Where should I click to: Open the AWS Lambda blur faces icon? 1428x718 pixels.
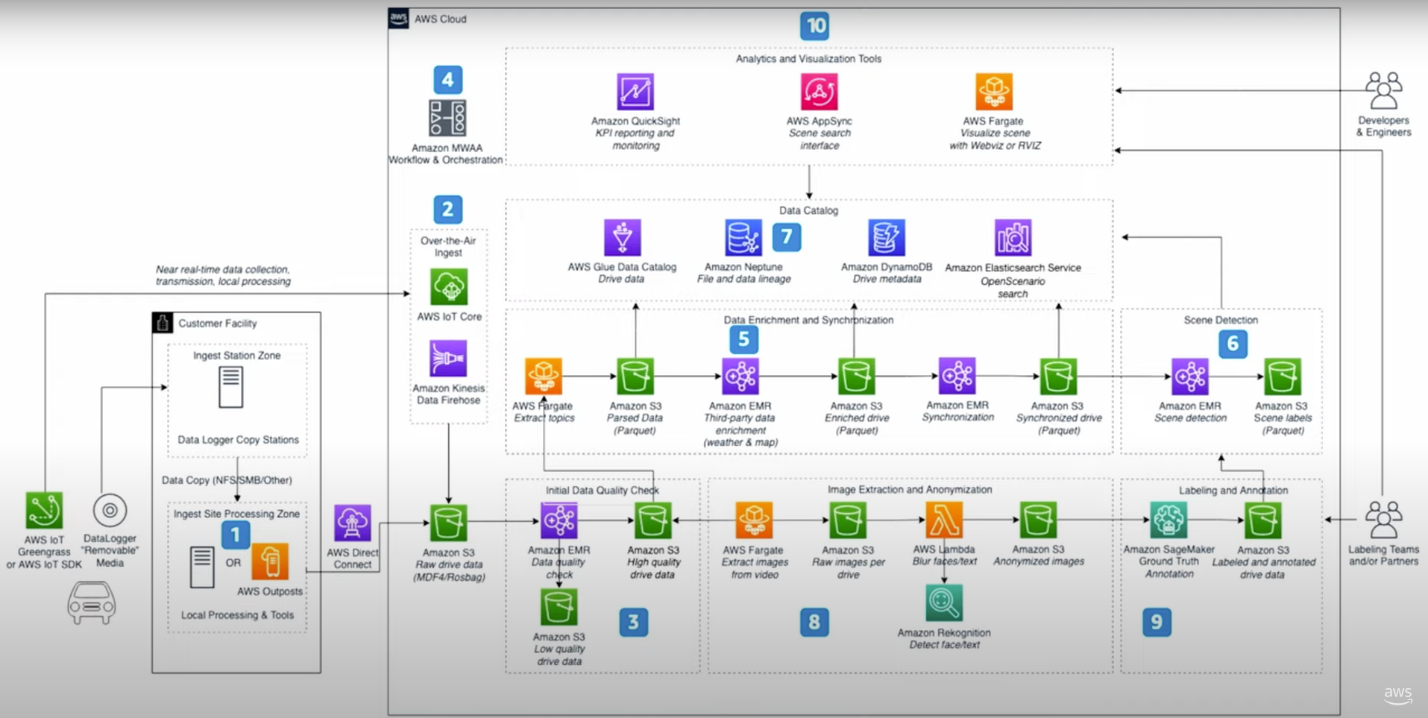coord(944,521)
